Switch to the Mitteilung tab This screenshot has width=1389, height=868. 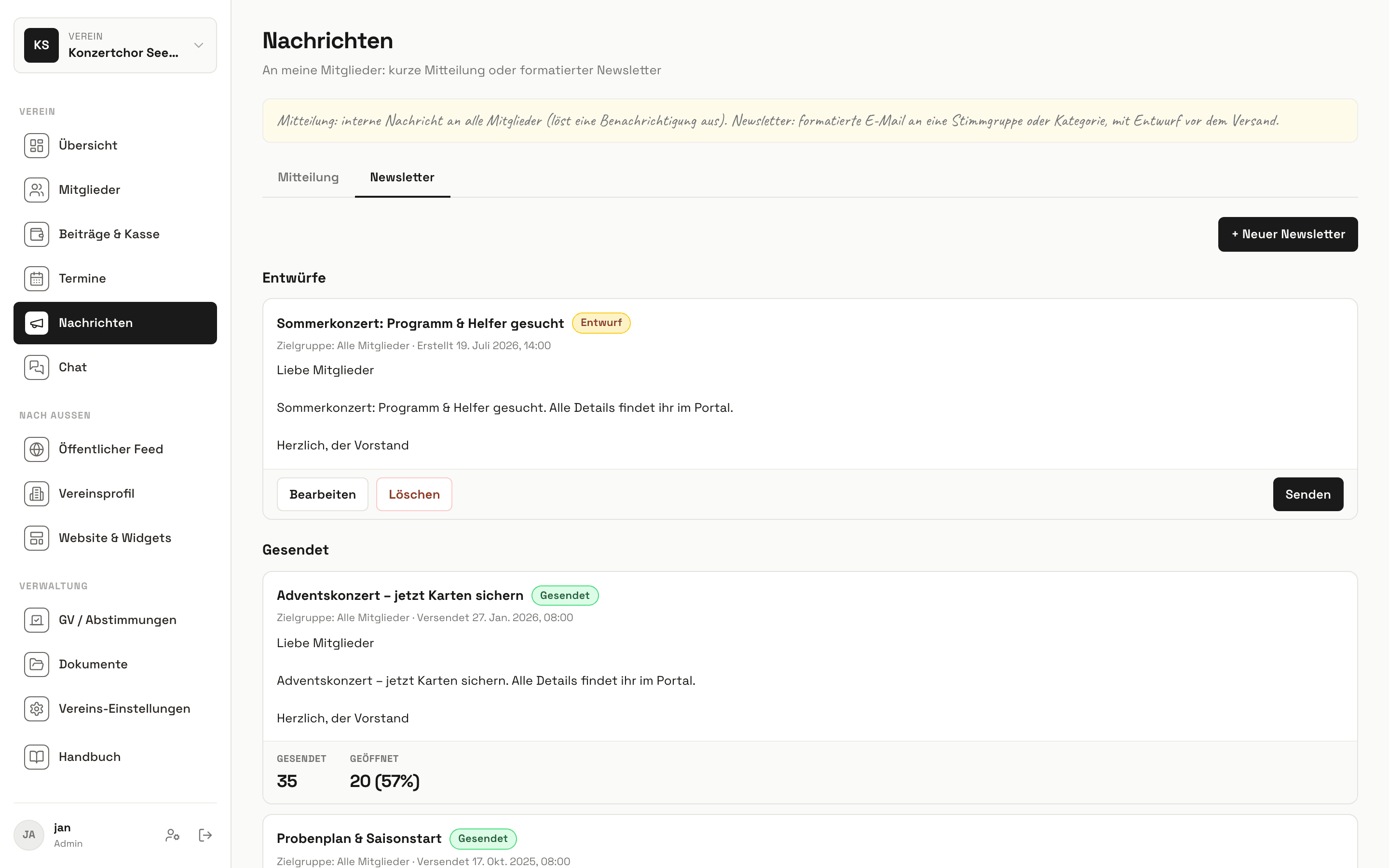[308, 177]
